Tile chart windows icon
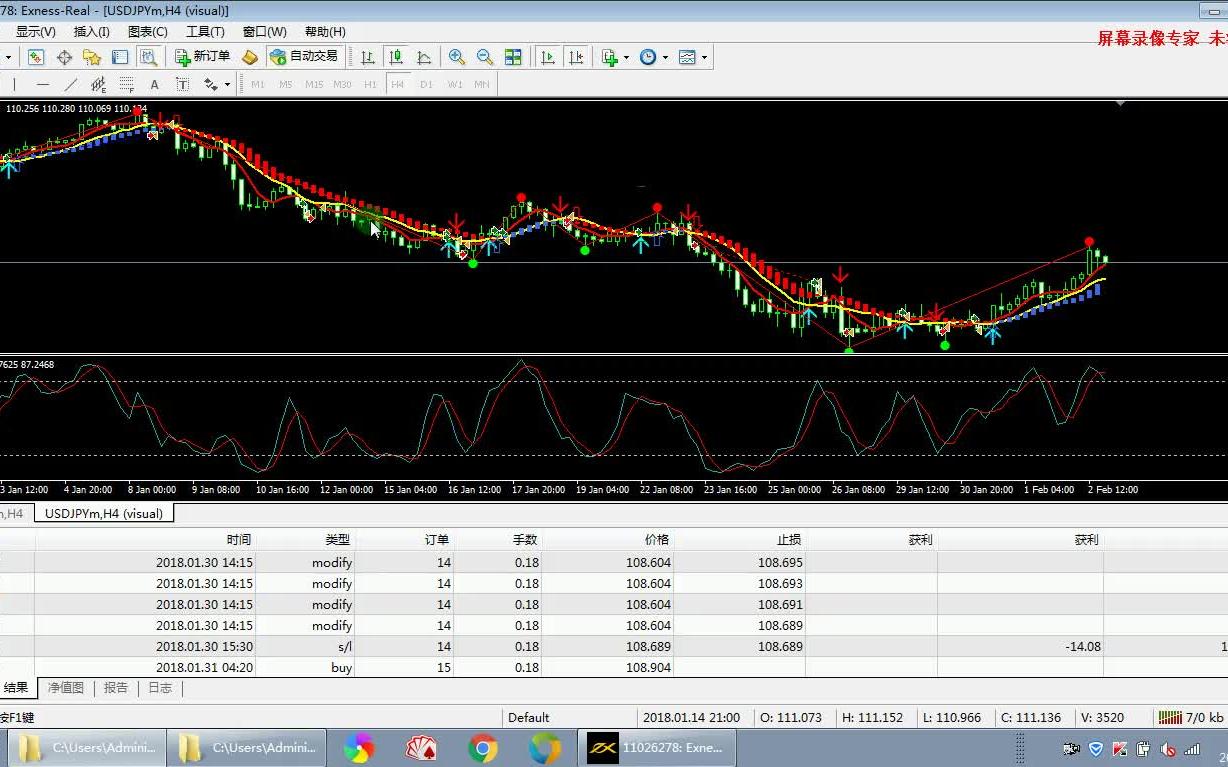This screenshot has width=1228, height=767. click(x=513, y=57)
